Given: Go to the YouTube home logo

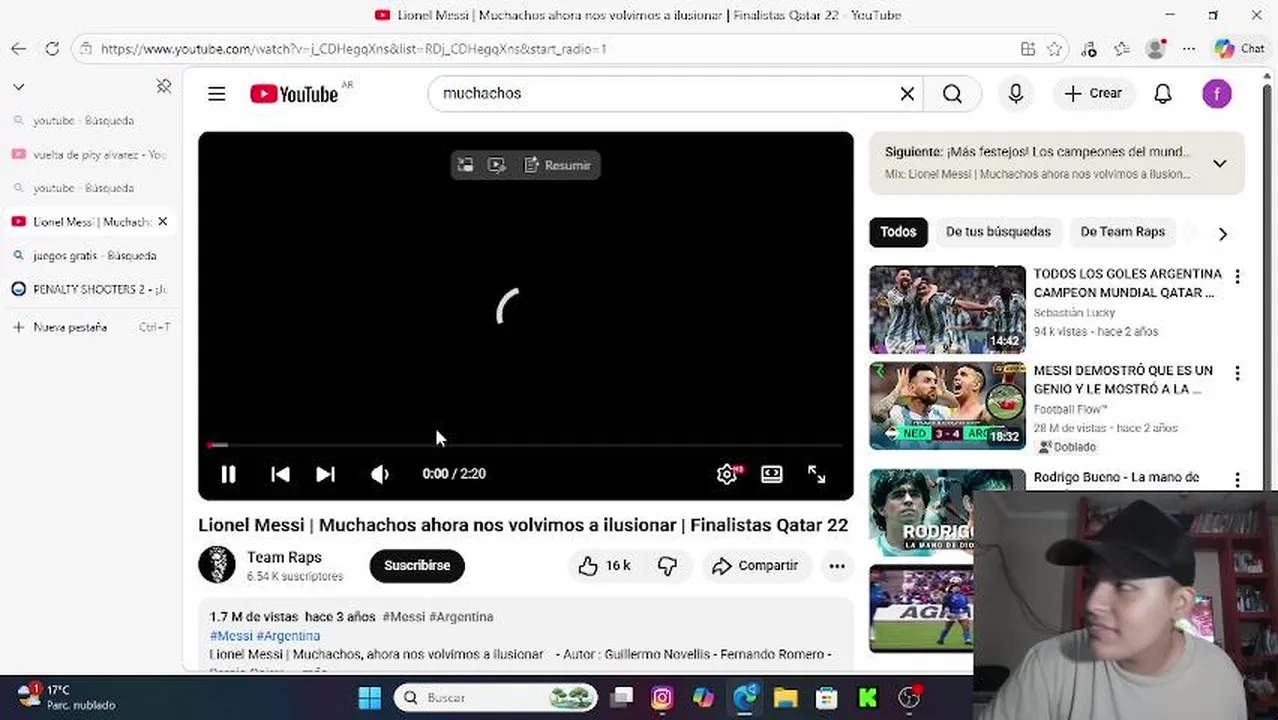Looking at the screenshot, I should coord(294,93).
